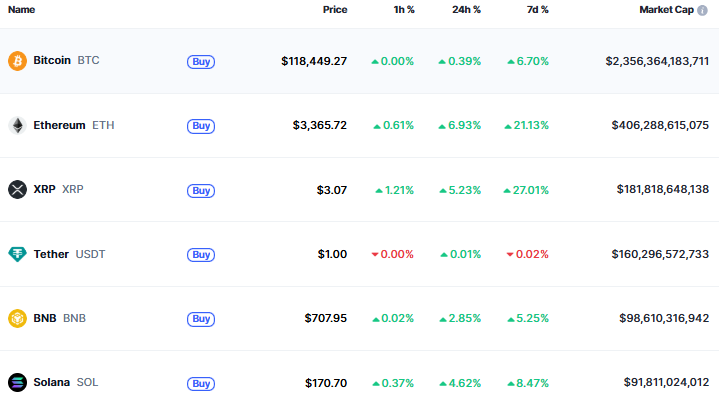
Task: Click the Solana logo icon
Action: [17, 382]
